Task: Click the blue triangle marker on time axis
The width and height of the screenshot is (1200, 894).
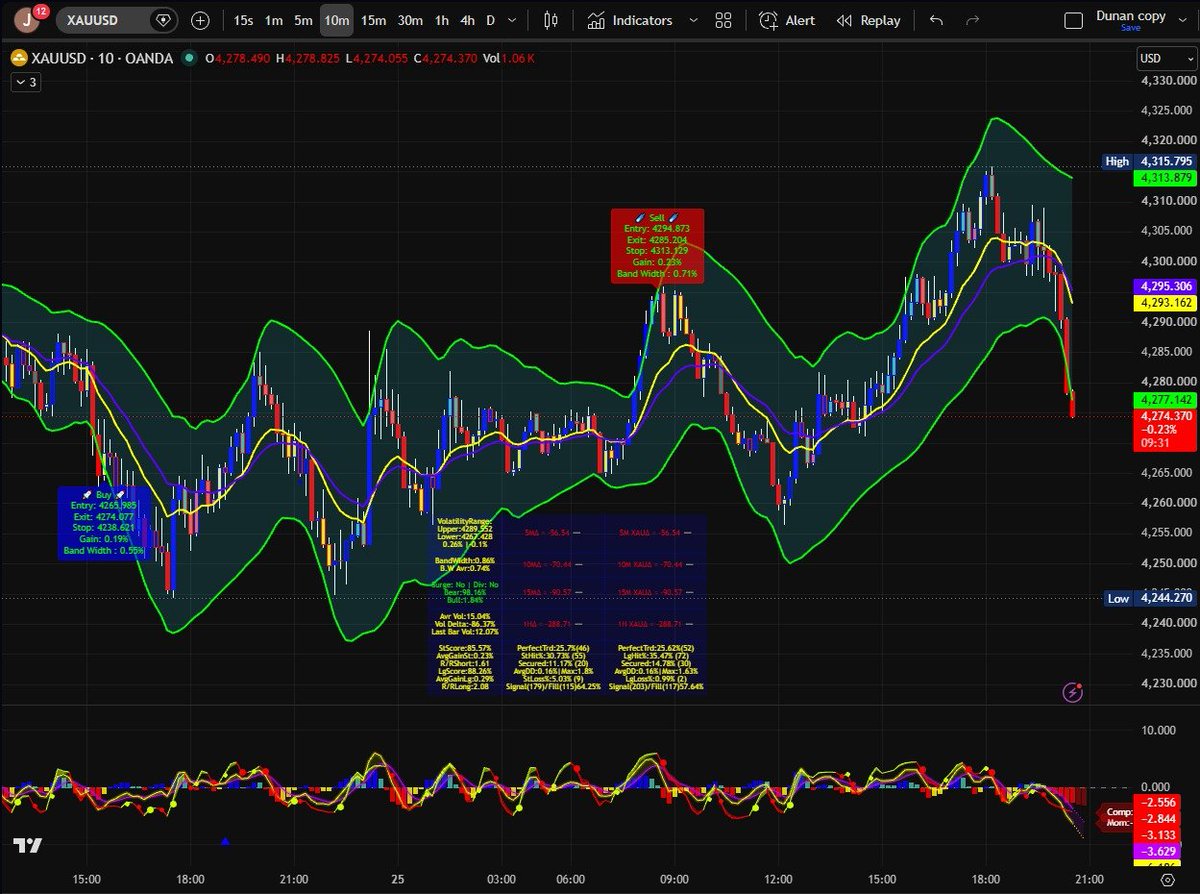Action: (x=224, y=843)
